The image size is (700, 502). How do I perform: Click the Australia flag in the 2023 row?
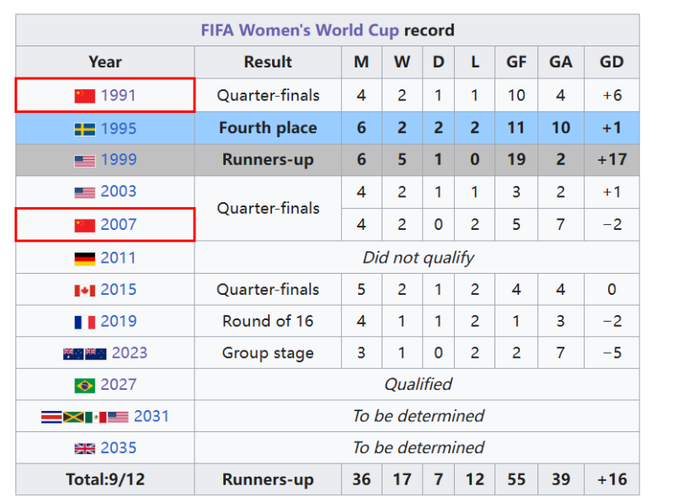73,353
